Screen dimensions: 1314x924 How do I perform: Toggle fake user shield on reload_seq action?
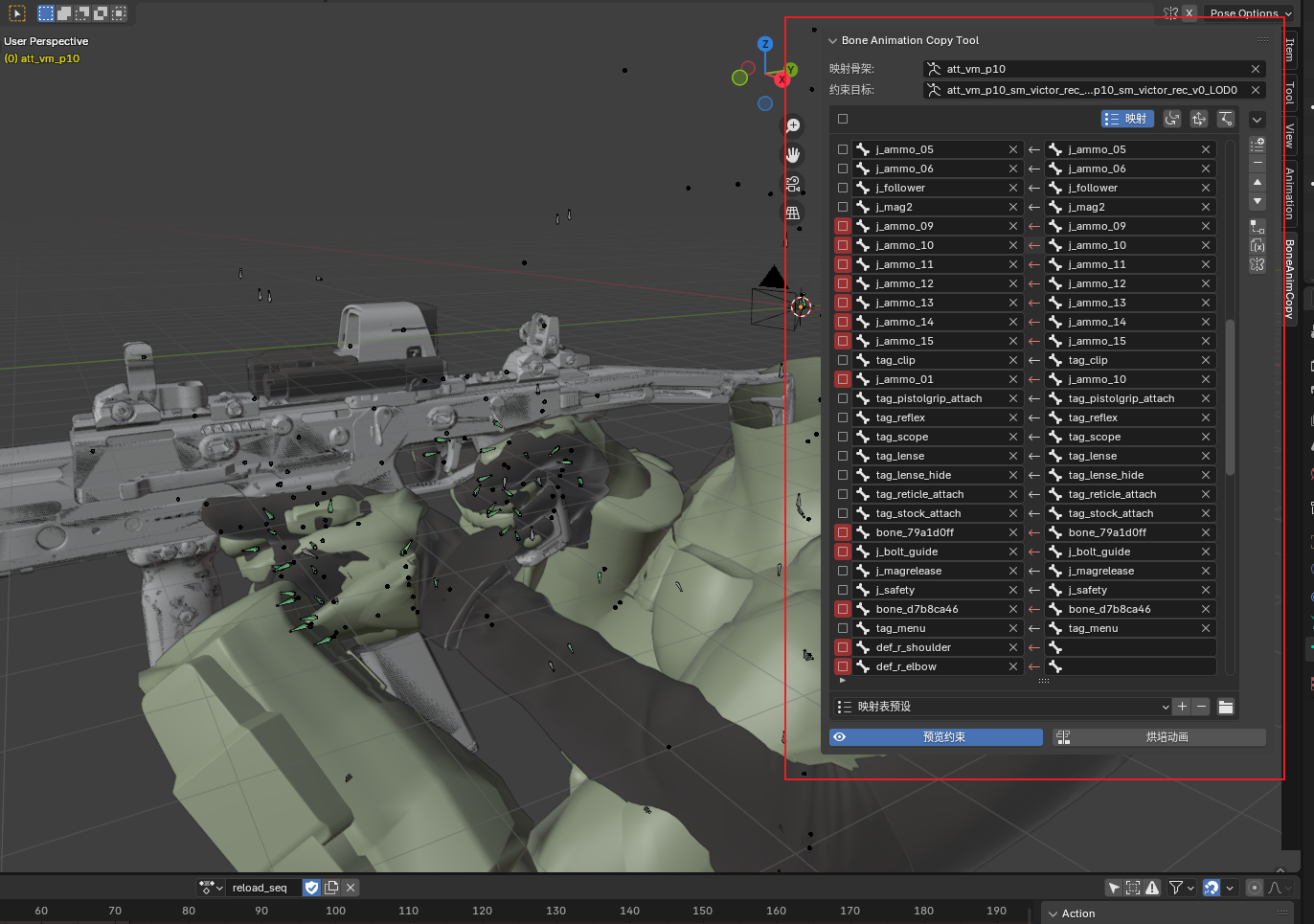pyautogui.click(x=311, y=888)
